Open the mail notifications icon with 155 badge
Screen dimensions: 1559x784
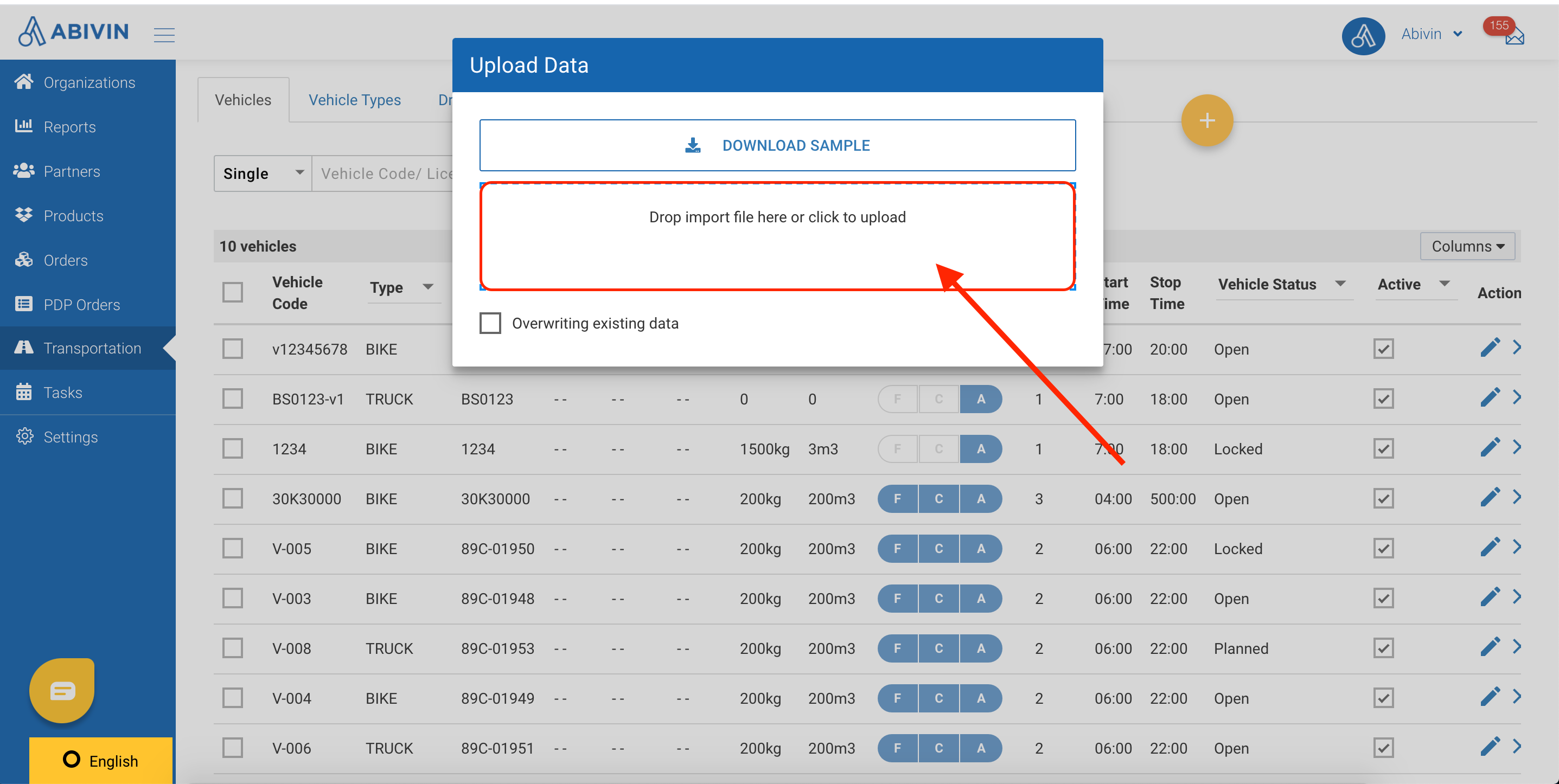1514,37
